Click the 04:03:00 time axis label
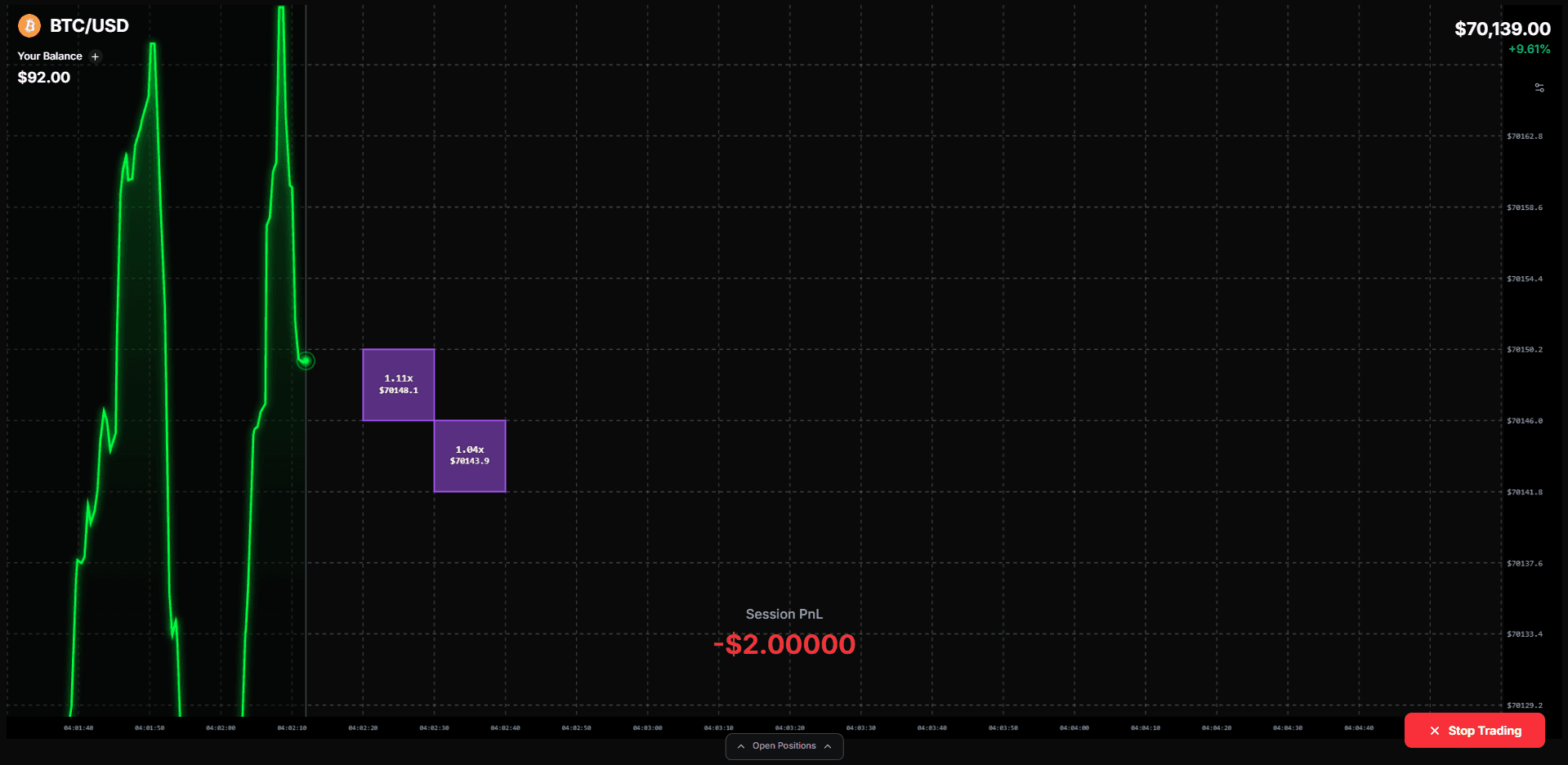This screenshot has width=1568, height=765. pos(647,727)
